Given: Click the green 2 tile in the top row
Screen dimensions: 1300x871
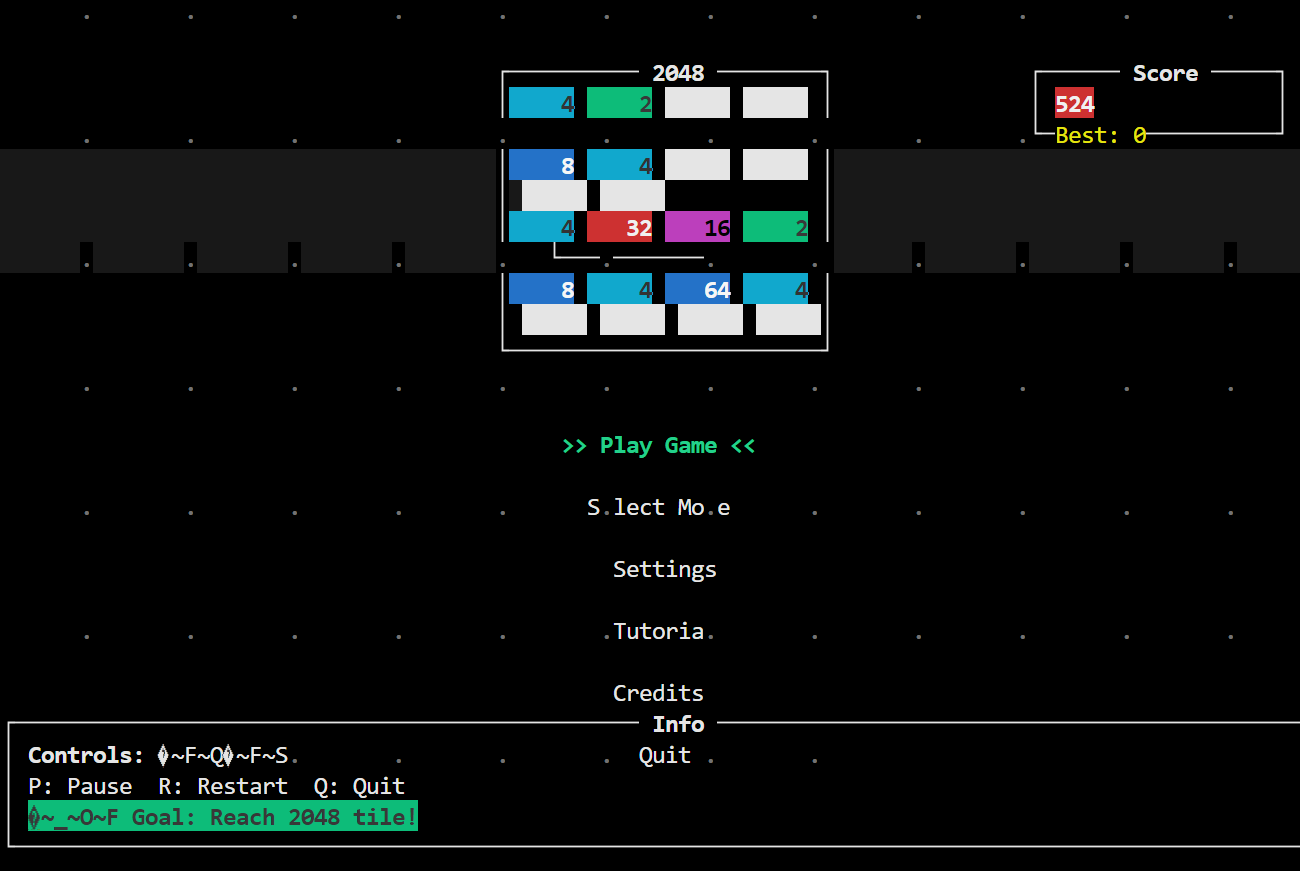Looking at the screenshot, I should click(619, 103).
